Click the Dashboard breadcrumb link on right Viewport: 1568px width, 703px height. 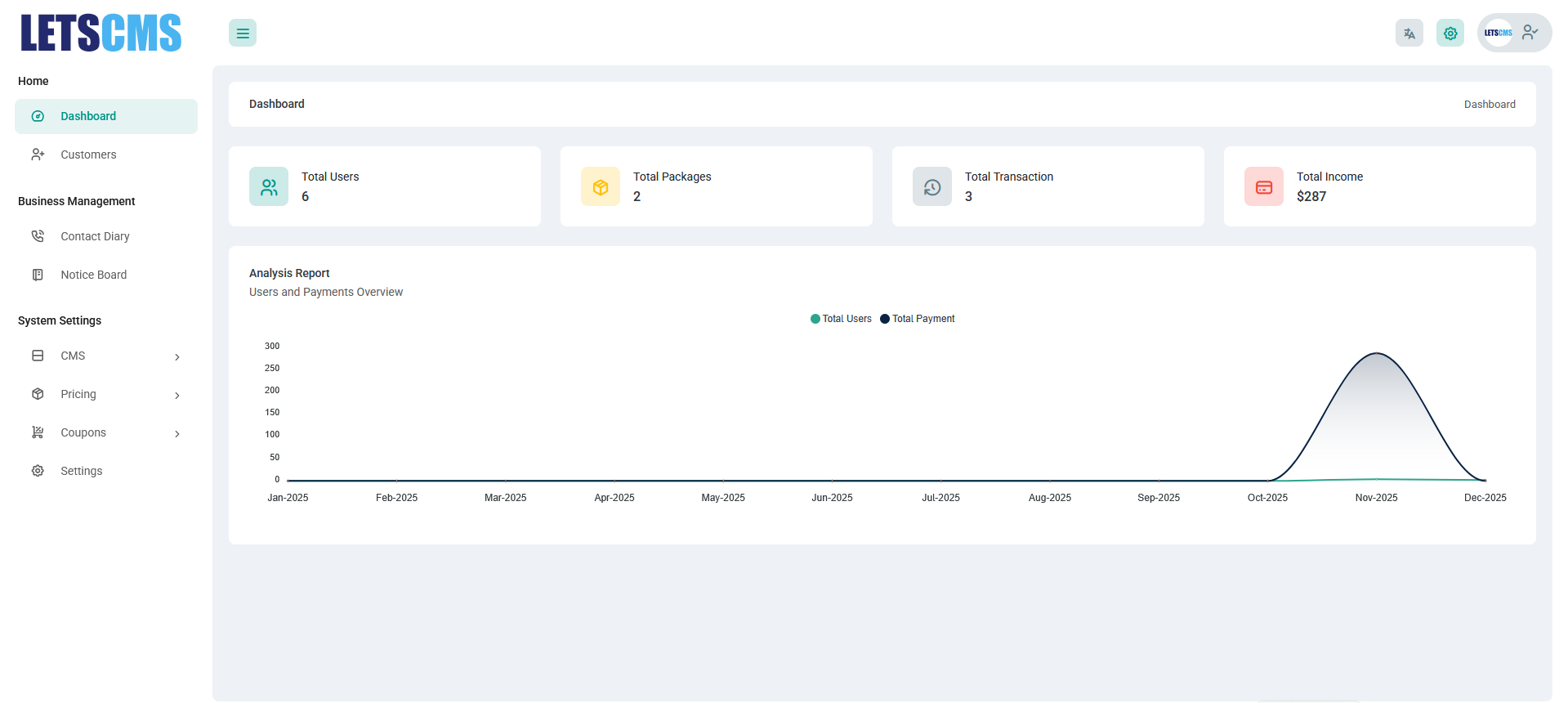pos(1489,105)
